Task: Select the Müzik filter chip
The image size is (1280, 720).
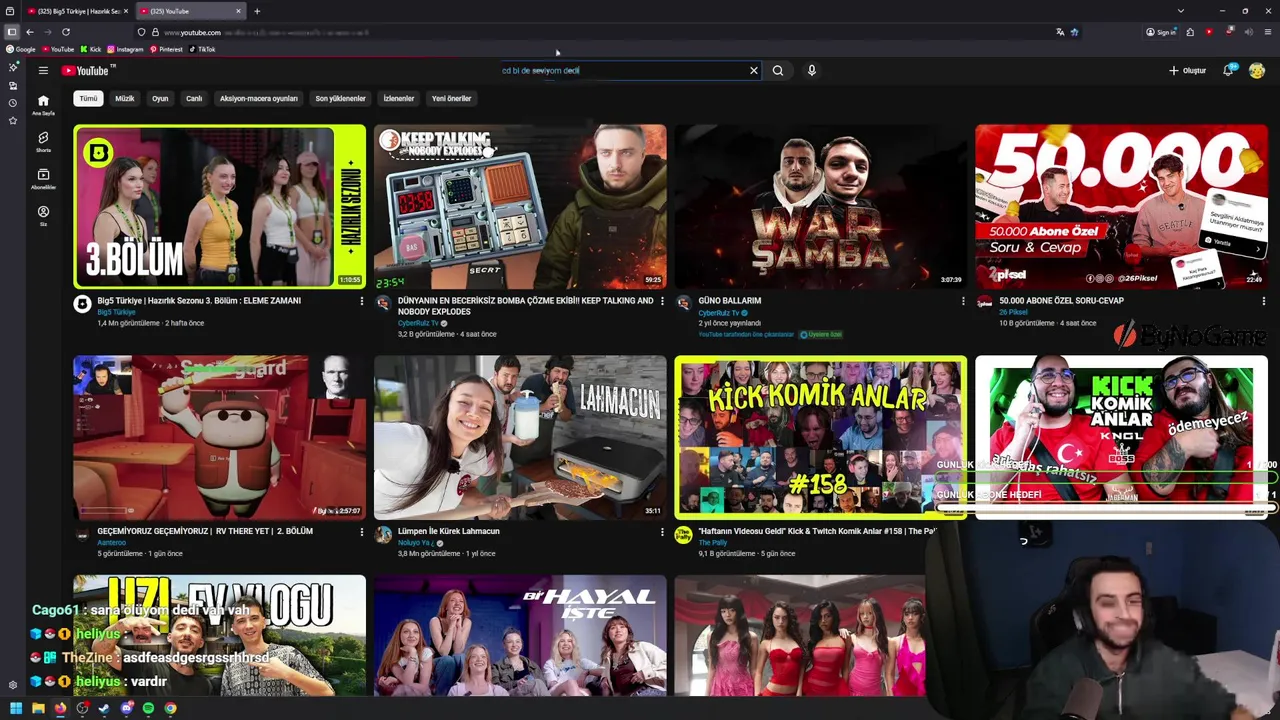Action: (x=125, y=99)
